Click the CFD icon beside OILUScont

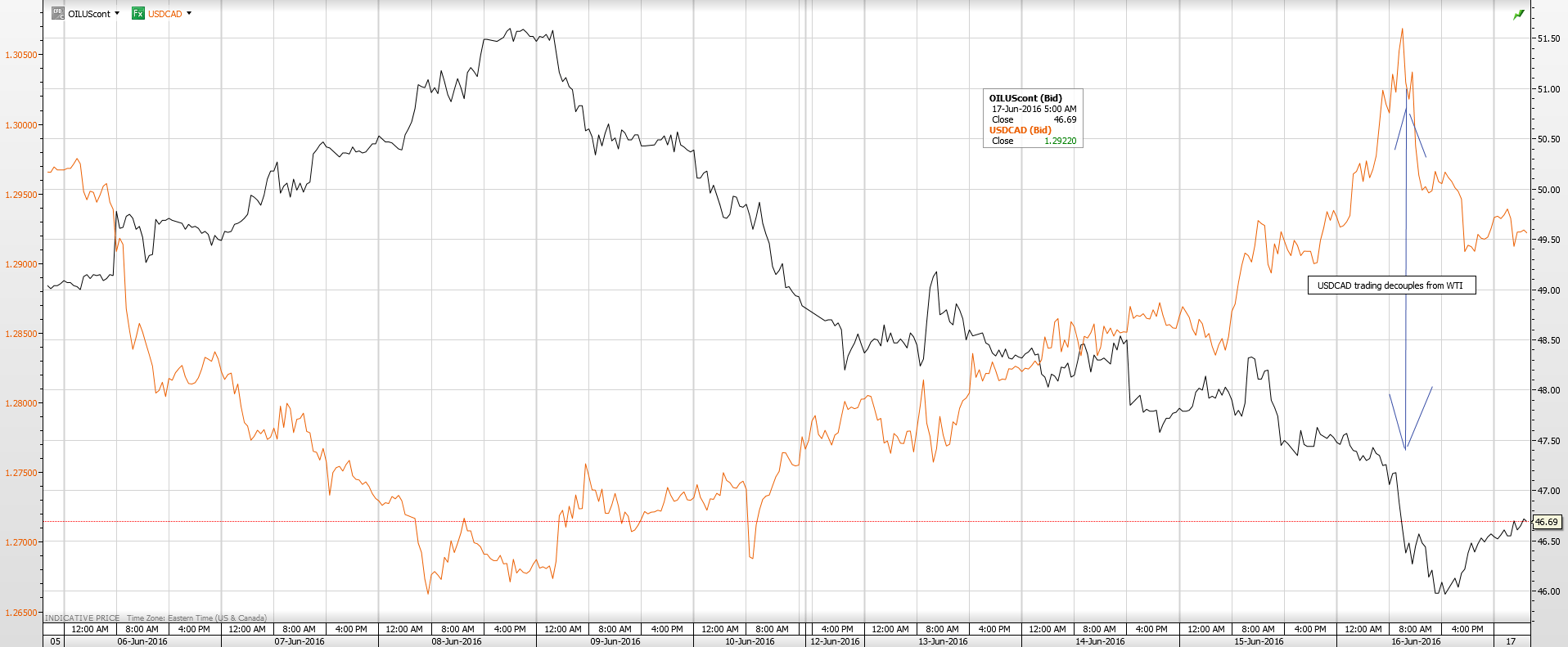click(57, 13)
